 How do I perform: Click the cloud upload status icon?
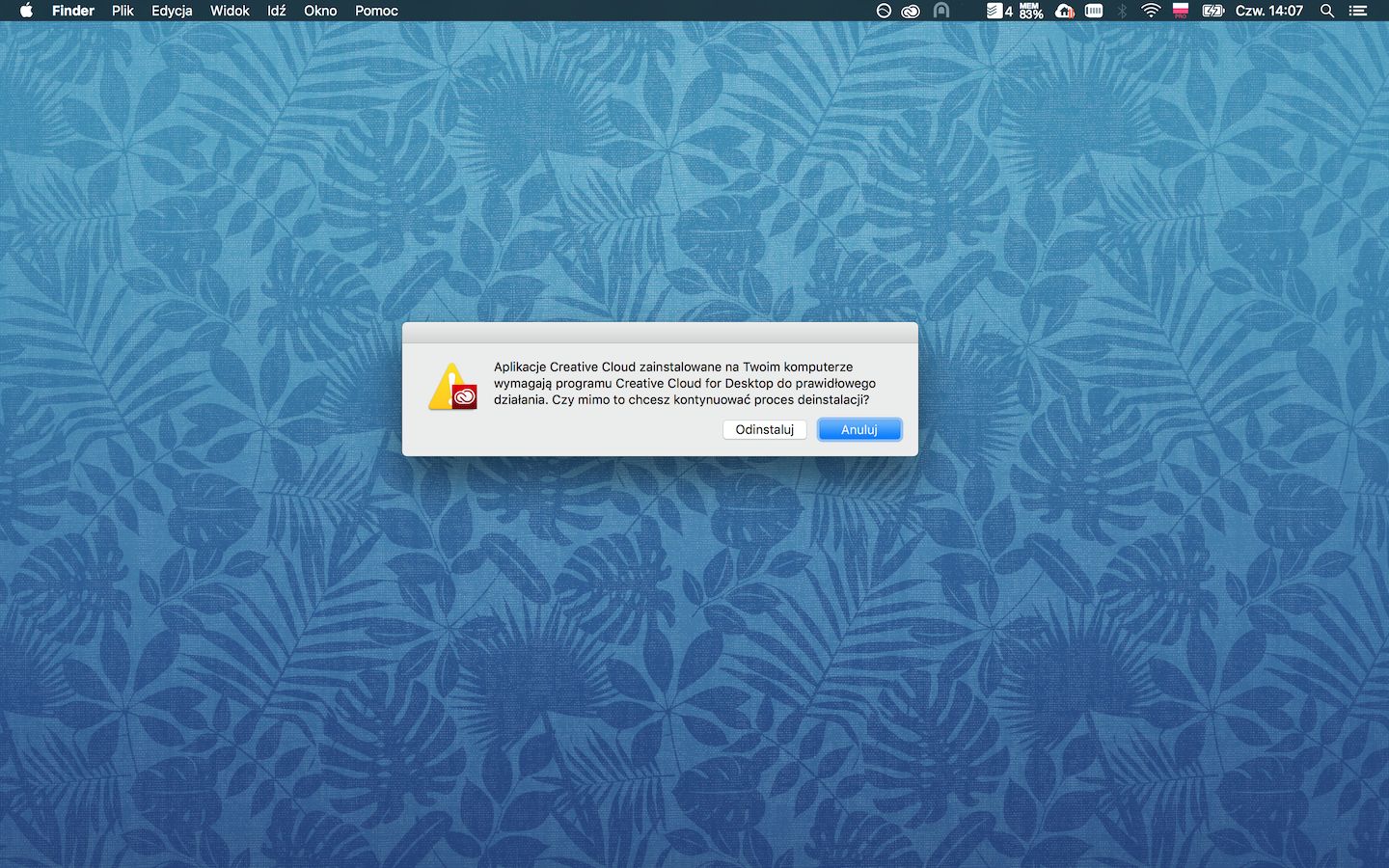1065,11
